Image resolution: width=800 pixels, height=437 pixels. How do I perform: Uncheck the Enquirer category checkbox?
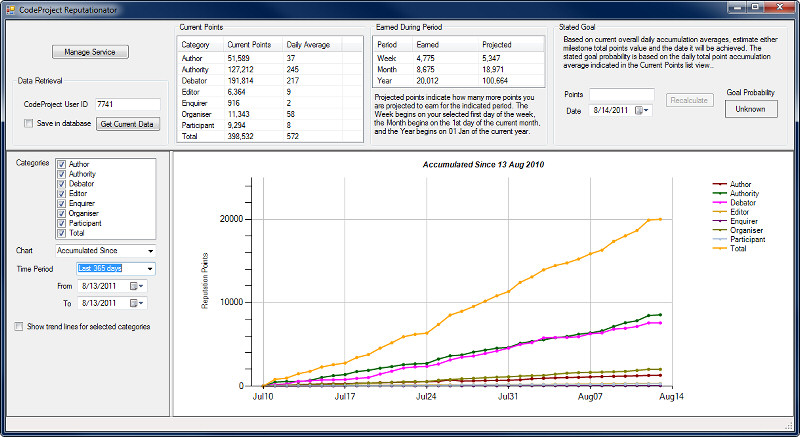click(62, 203)
